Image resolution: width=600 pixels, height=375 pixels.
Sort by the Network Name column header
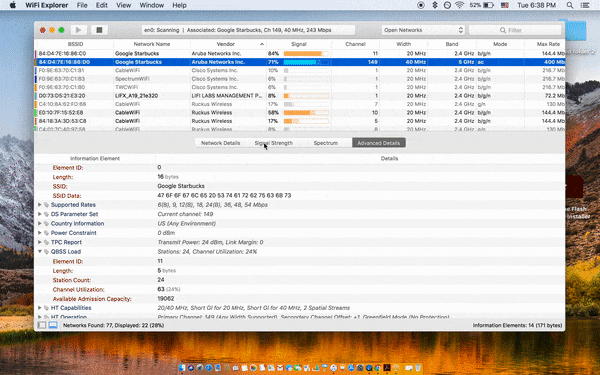pos(152,44)
